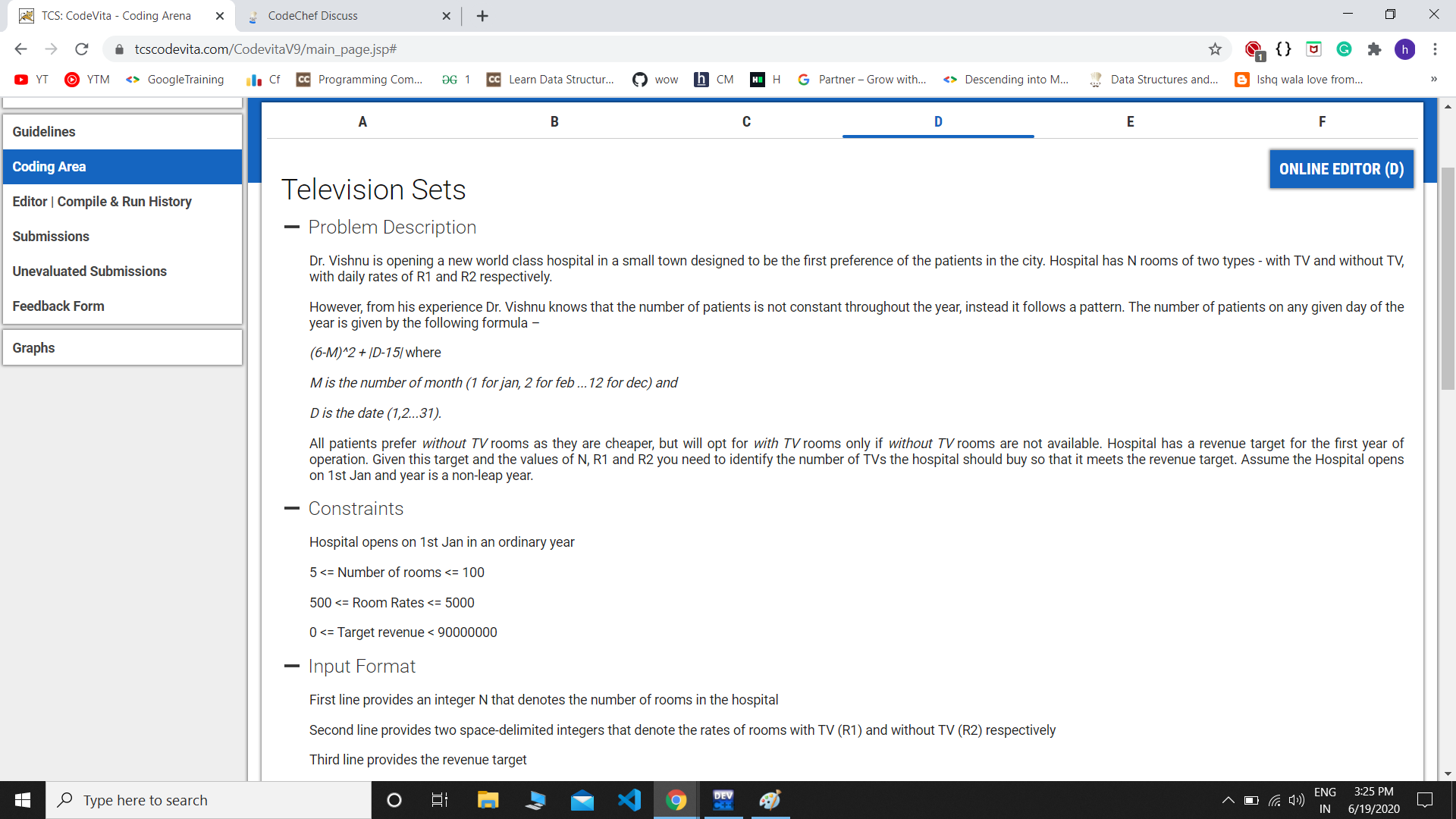Collapse the Input Format section

tap(292, 666)
